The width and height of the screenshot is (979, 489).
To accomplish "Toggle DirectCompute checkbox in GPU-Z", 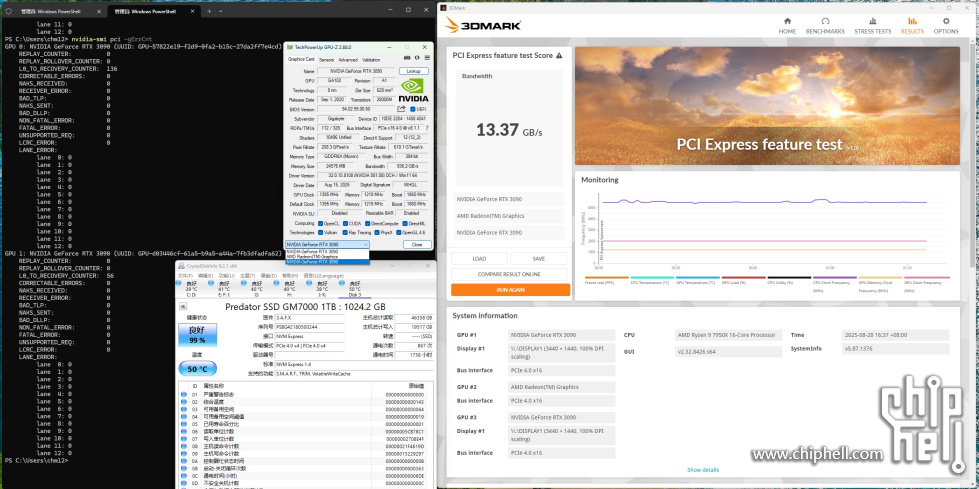I will point(367,224).
